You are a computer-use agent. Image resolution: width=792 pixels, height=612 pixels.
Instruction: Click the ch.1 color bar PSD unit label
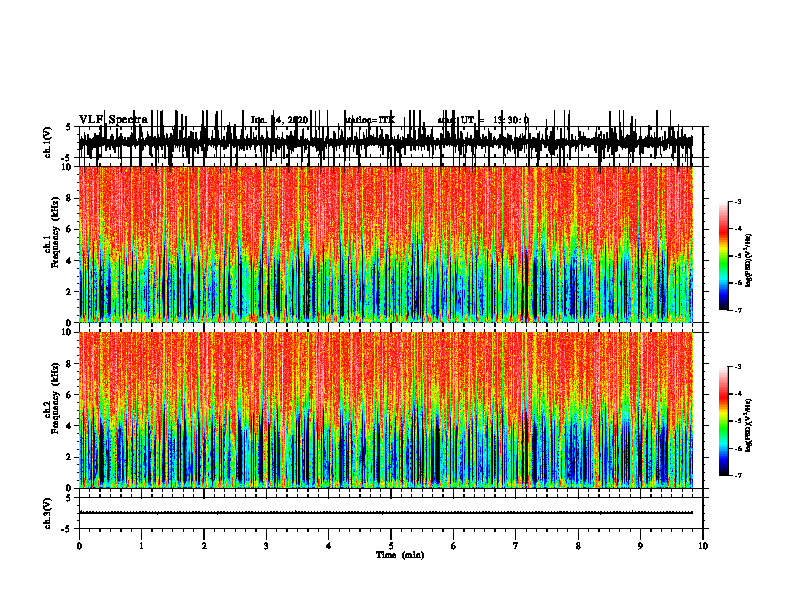coord(749,260)
